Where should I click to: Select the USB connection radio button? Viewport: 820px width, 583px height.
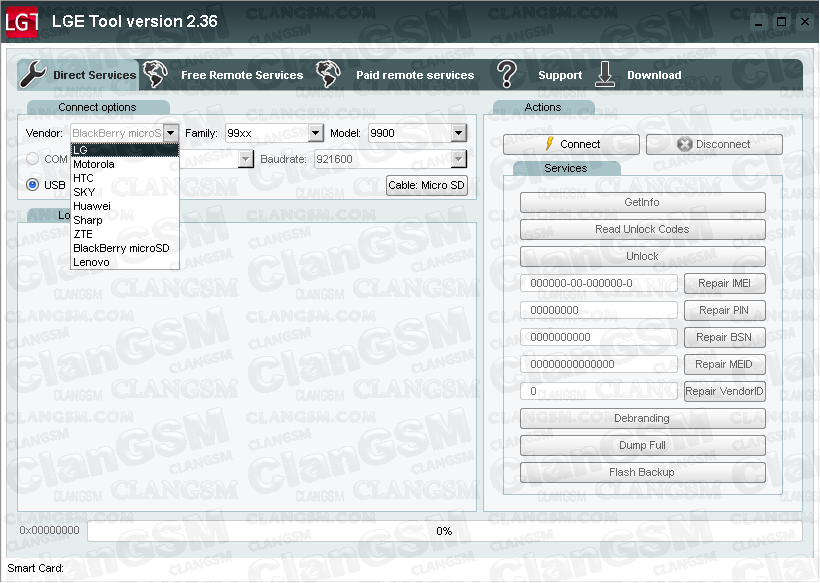(32, 185)
